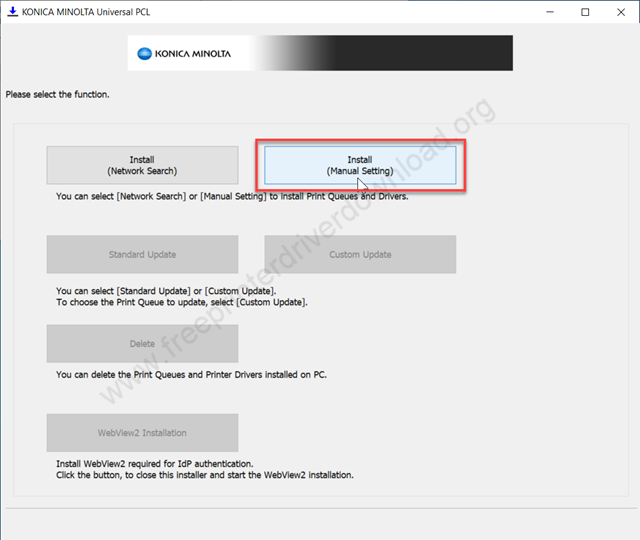Start WebView2 Installation button
640x540 pixels.
point(142,433)
